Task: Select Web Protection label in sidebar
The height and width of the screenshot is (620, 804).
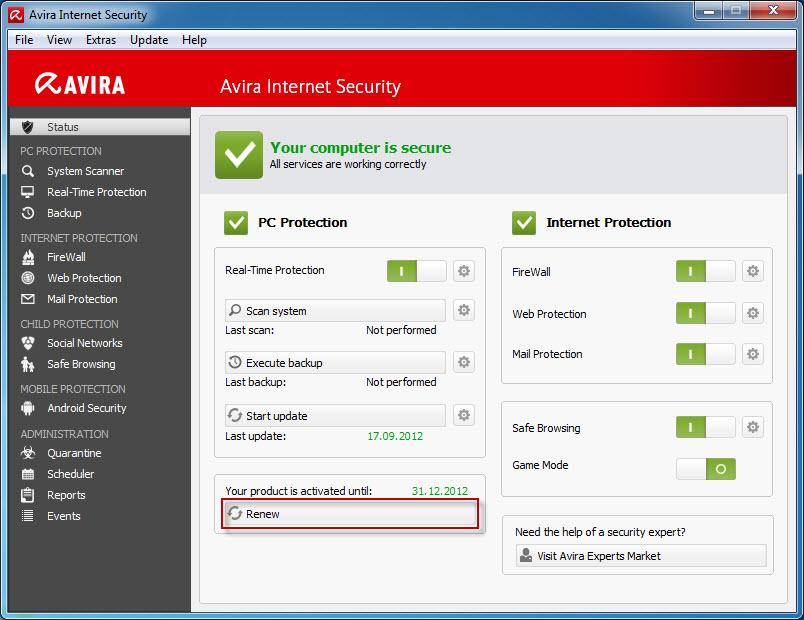Action: tap(85, 278)
